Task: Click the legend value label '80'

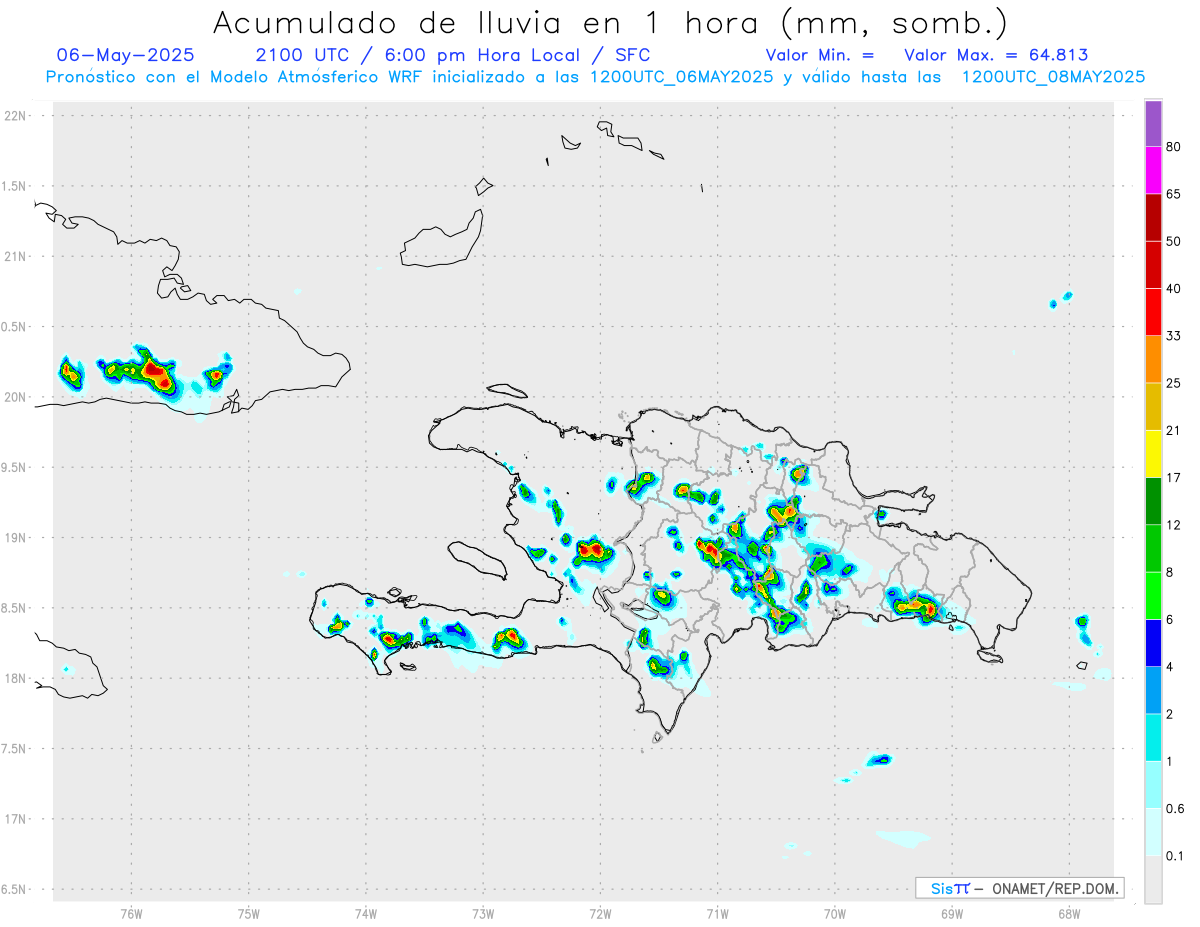Action: tap(1174, 147)
